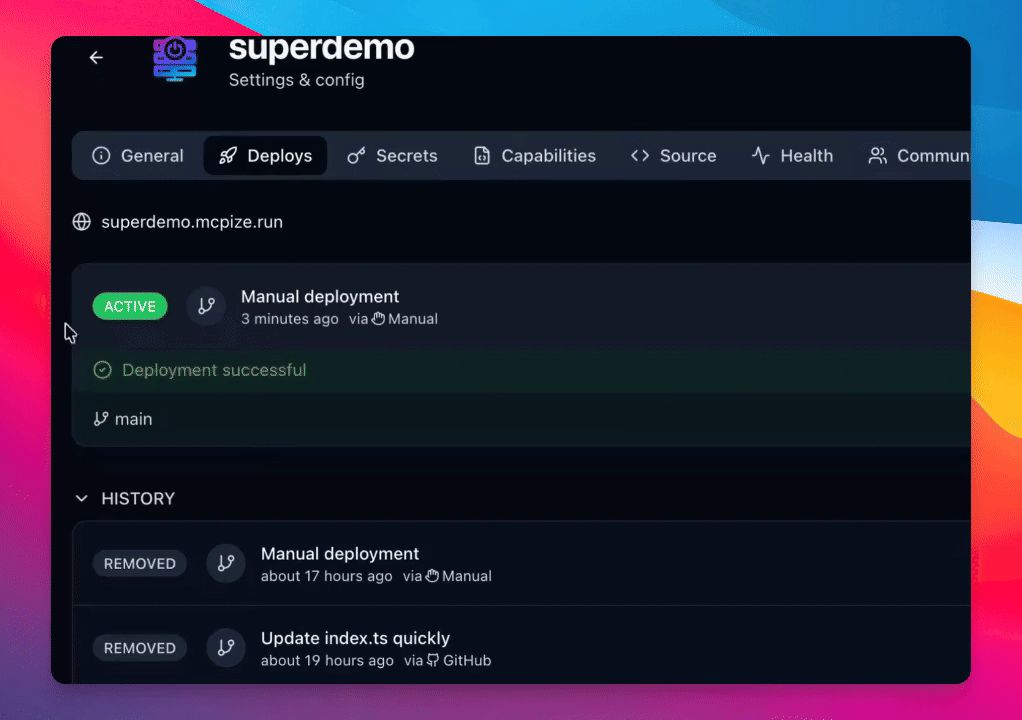Click REMOVED badge of Update index.ts deployment
Screen dimensions: 1022x720
tap(139, 648)
